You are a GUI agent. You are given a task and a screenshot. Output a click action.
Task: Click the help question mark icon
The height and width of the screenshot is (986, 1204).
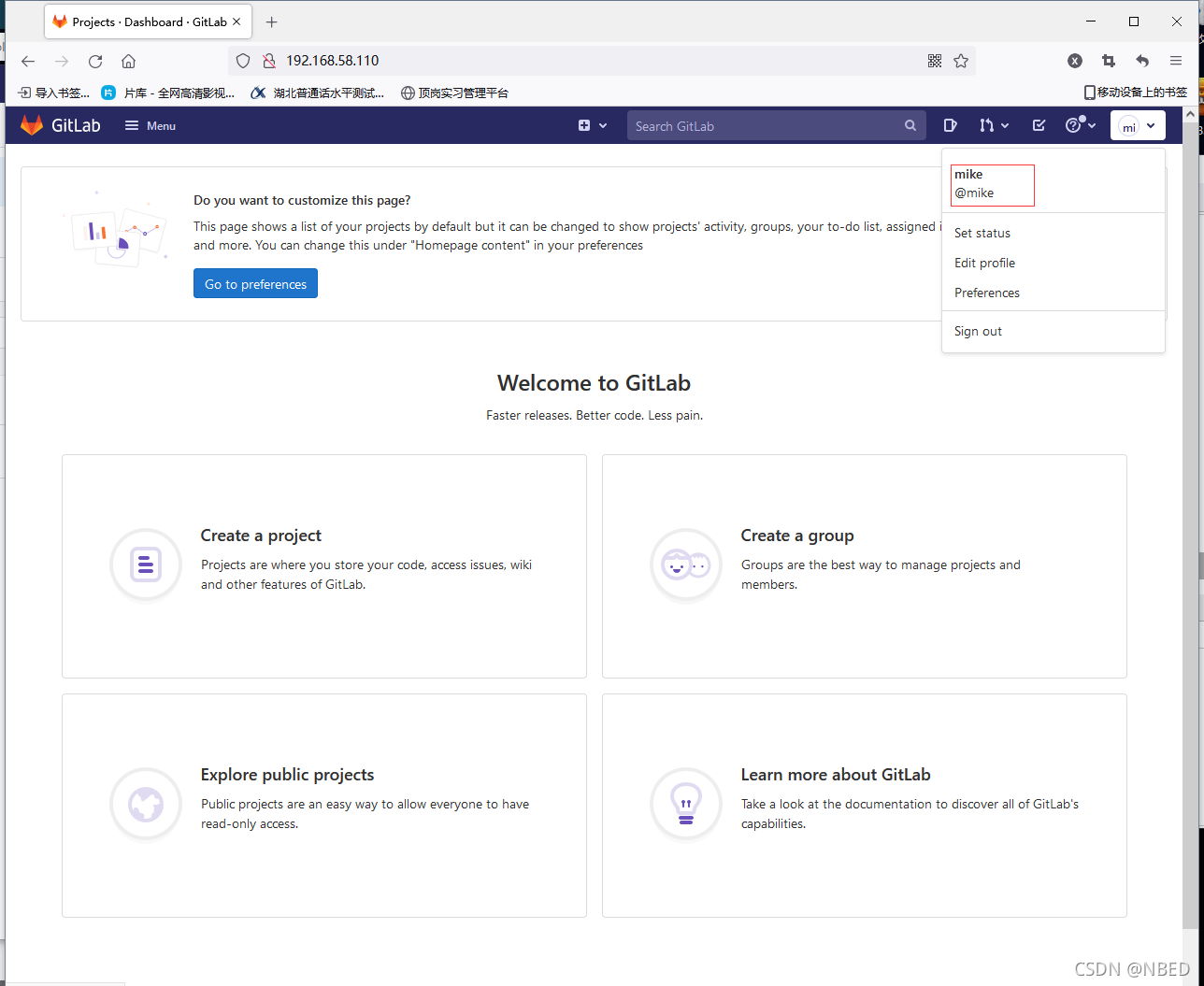coord(1073,124)
